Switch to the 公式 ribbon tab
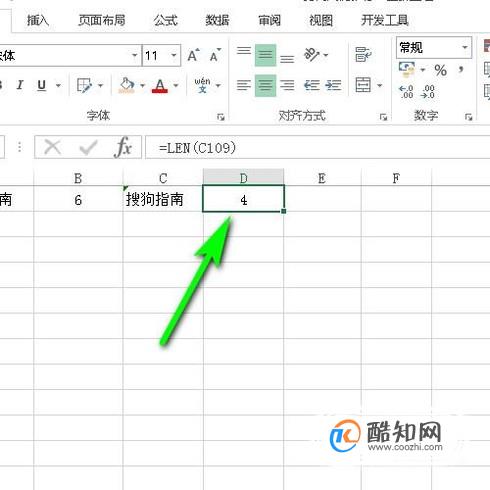This screenshot has height=490, width=490. [x=166, y=21]
